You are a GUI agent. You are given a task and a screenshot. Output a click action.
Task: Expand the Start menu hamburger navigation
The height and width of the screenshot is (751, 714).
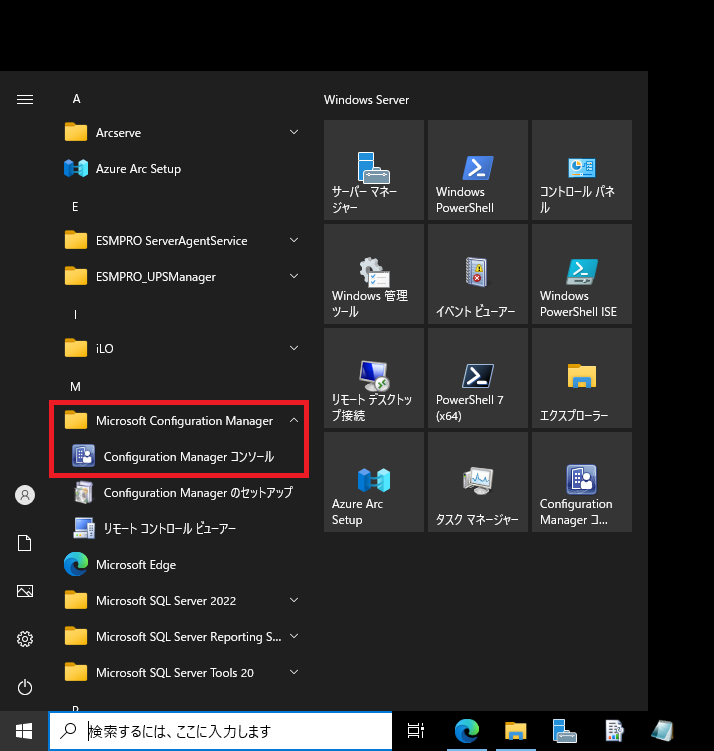[x=26, y=99]
